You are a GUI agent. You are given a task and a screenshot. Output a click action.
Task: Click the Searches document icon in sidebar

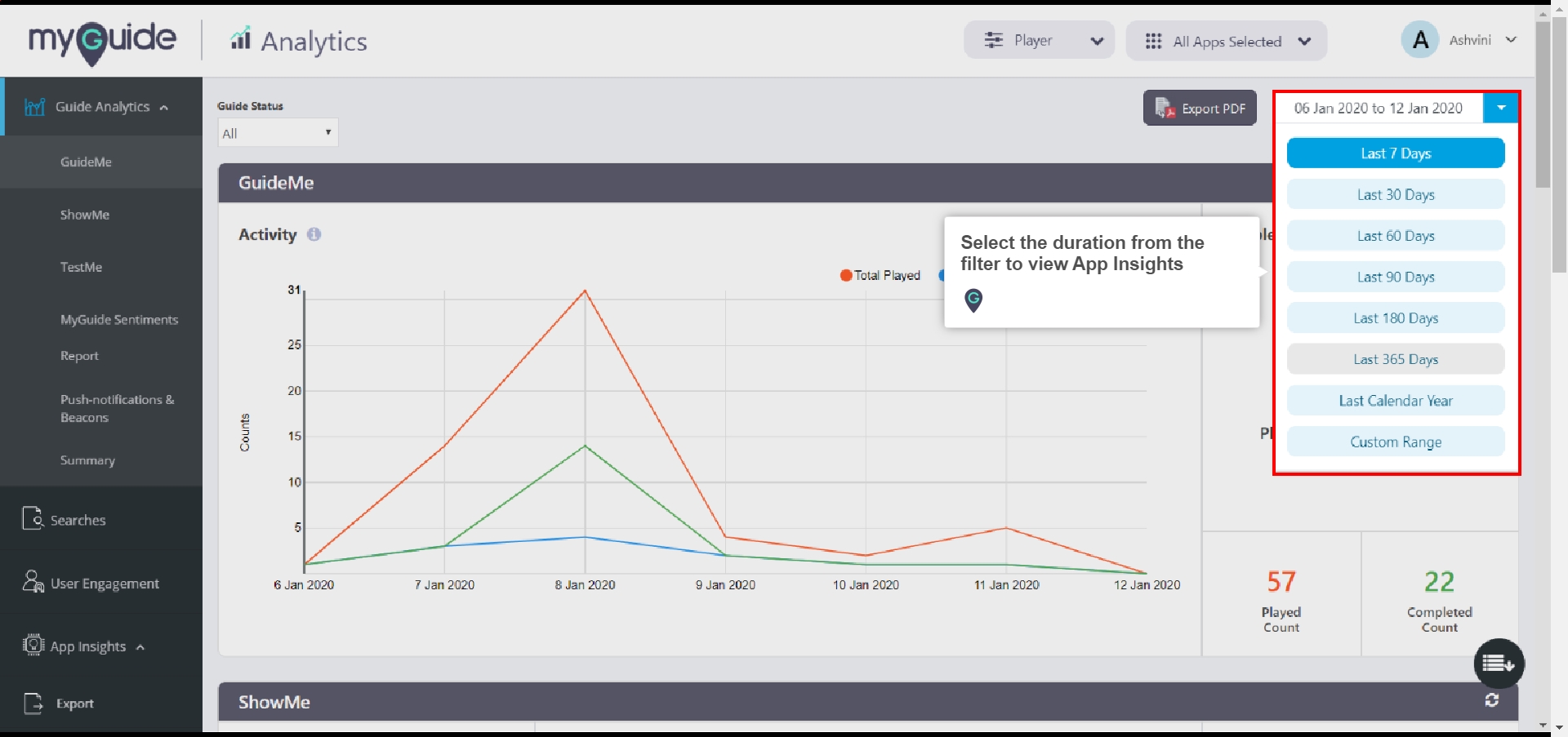point(31,518)
